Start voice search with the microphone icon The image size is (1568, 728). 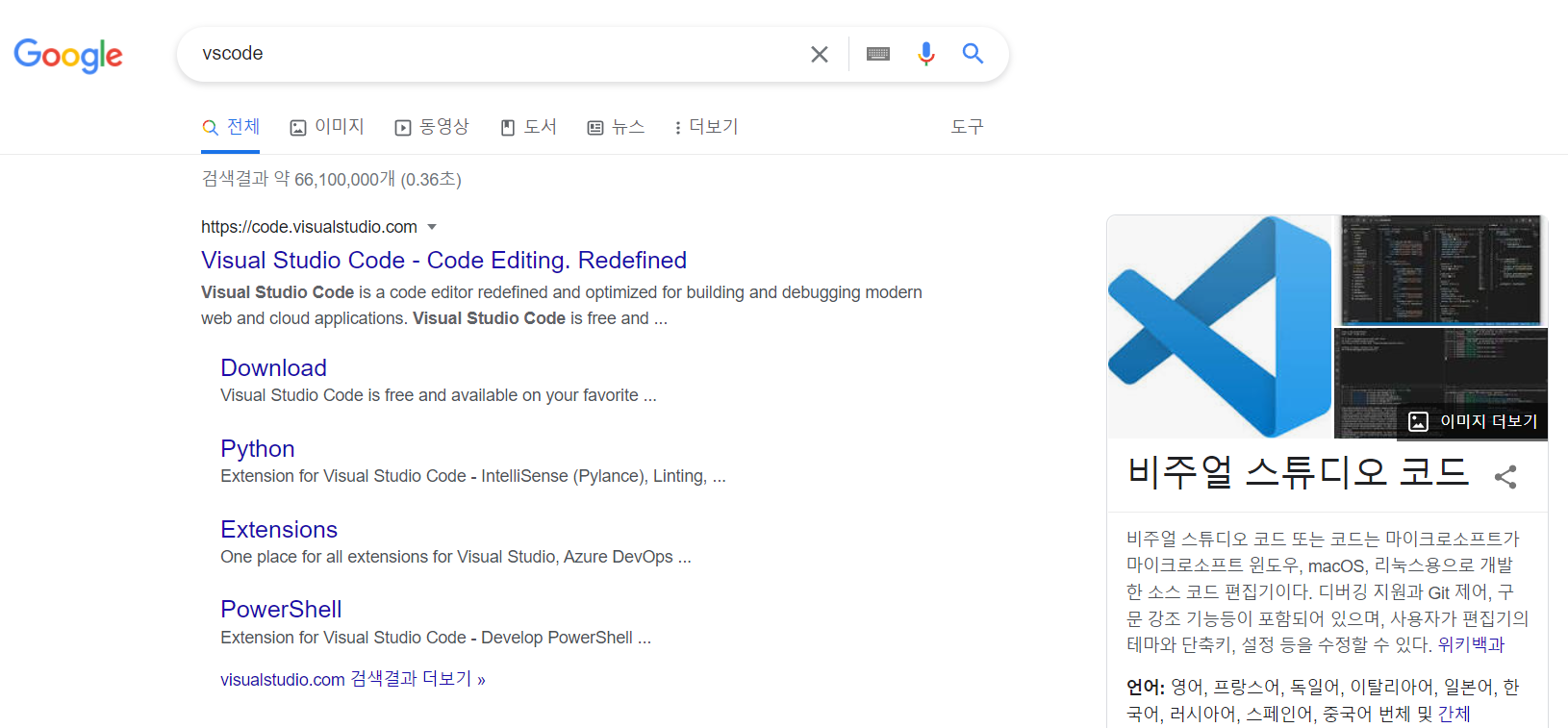(925, 54)
